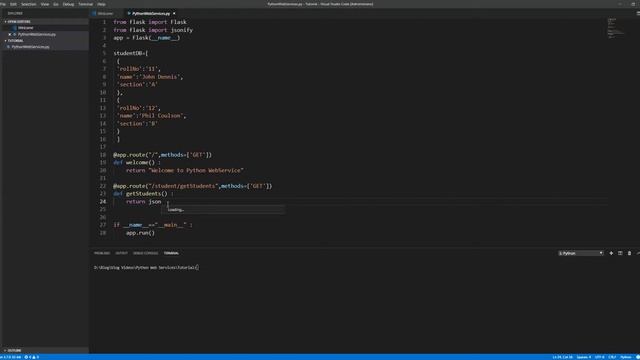Click on 'welcome' function name line 19
The image size is (640, 360).
(137, 162)
